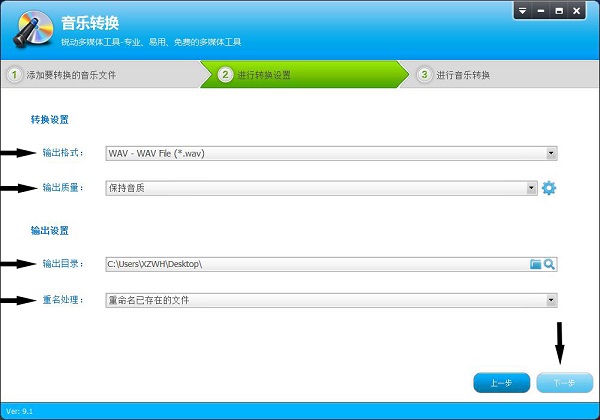Viewport: 600px width, 420px height.
Task: Expand the duplicate name handling dropdown arrow
Action: pyautogui.click(x=551, y=300)
